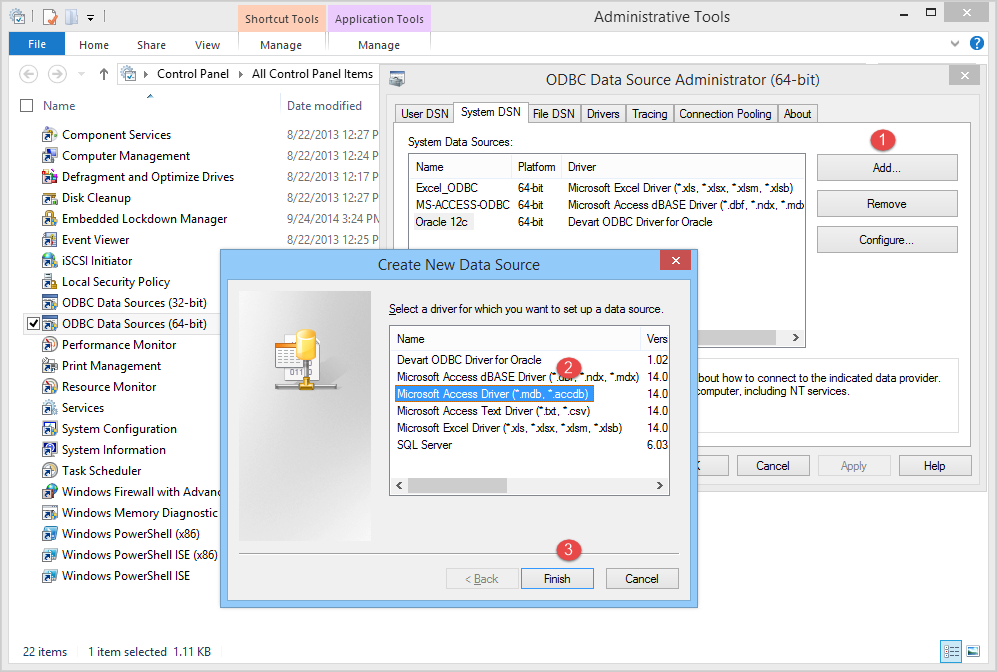Click Defragment and Optimize Drives icon
The image size is (997, 672).
pyautogui.click(x=50, y=177)
